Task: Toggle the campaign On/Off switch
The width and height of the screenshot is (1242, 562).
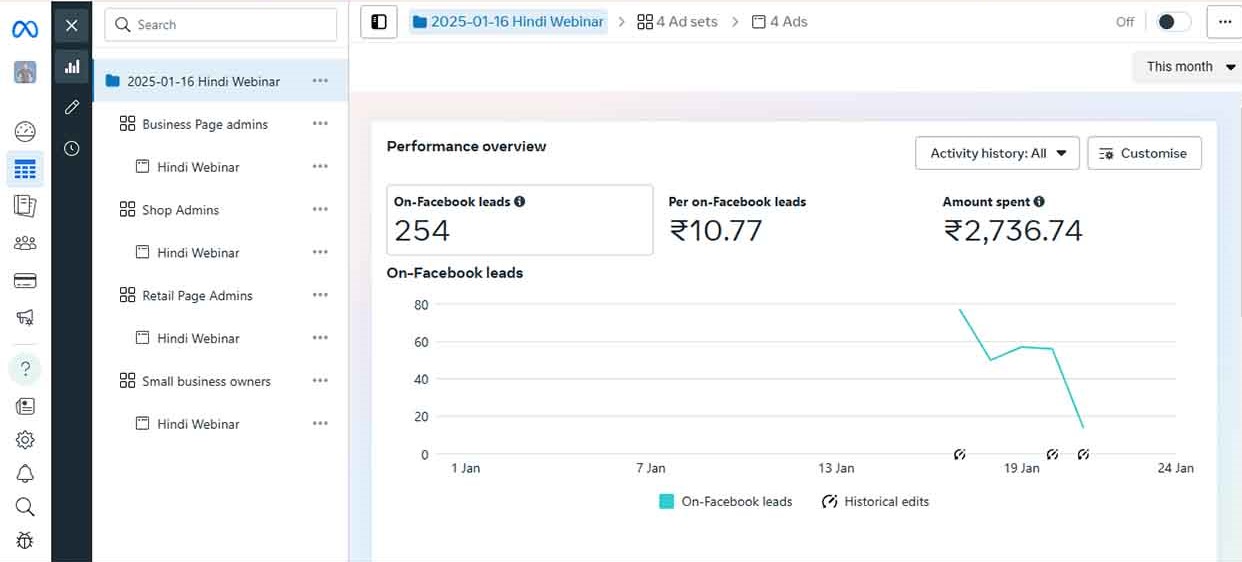Action: [1173, 22]
